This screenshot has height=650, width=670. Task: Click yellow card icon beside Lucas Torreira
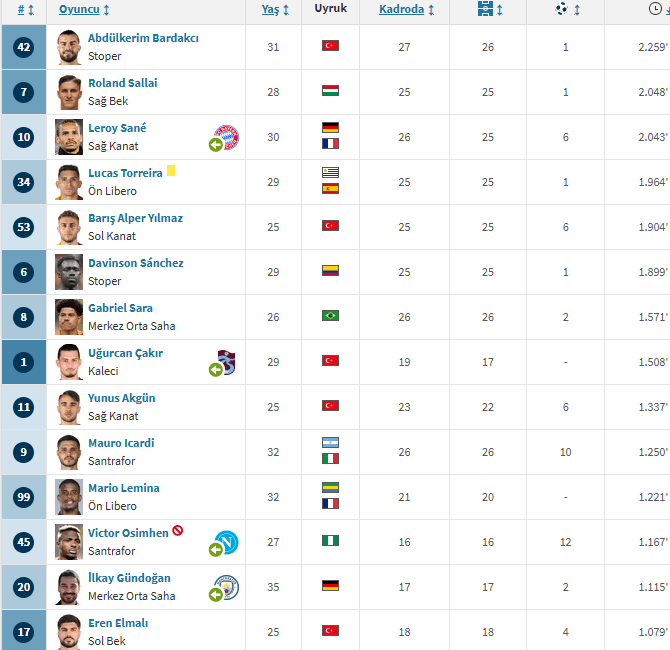pyautogui.click(x=171, y=171)
